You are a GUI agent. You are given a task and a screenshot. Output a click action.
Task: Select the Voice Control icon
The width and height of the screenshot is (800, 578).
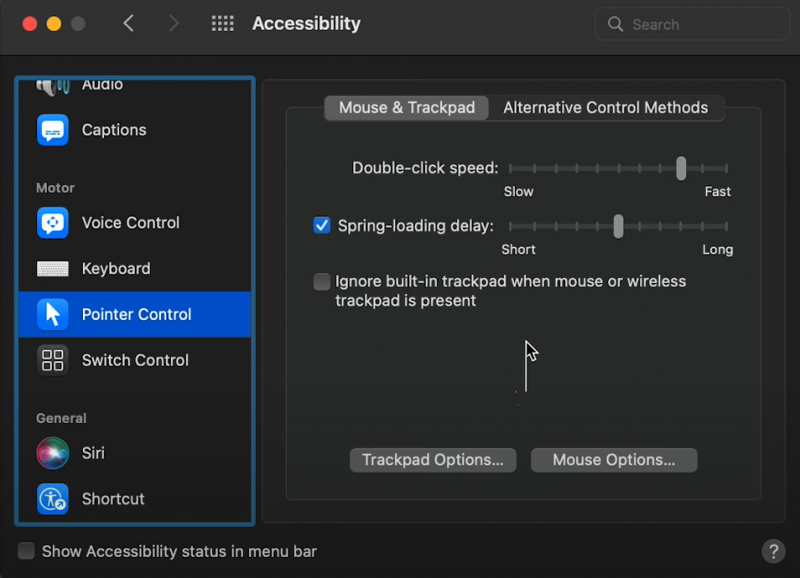click(x=53, y=222)
